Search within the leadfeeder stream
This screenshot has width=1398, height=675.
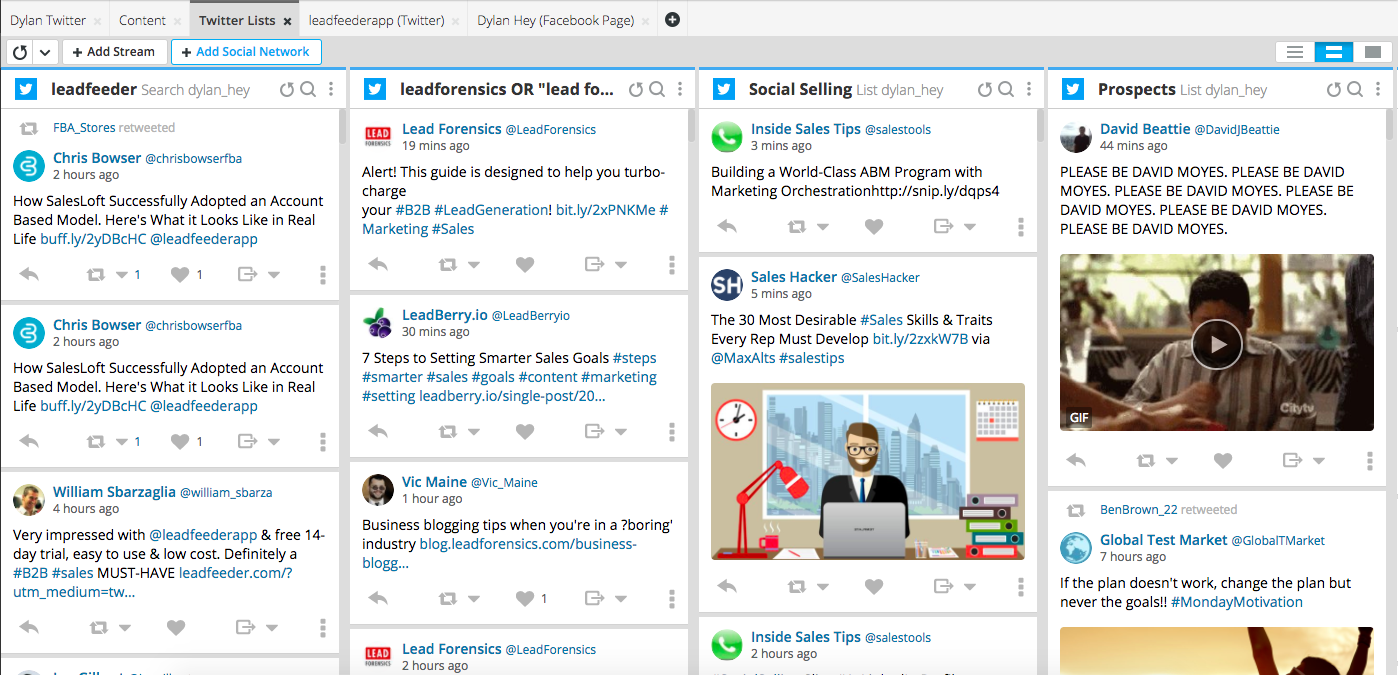[308, 90]
